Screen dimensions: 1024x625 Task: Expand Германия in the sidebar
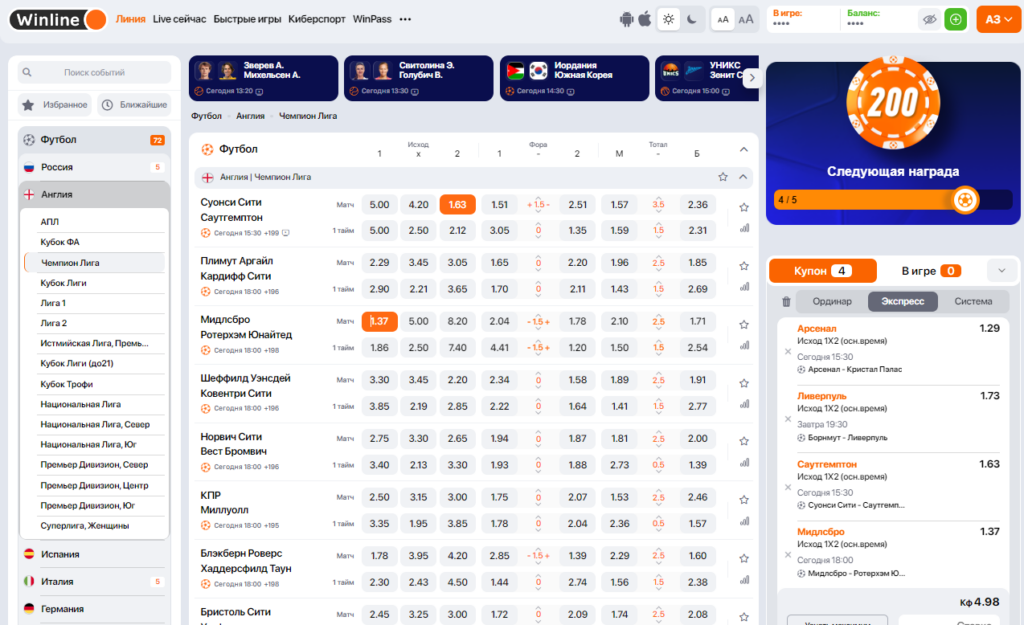95,609
